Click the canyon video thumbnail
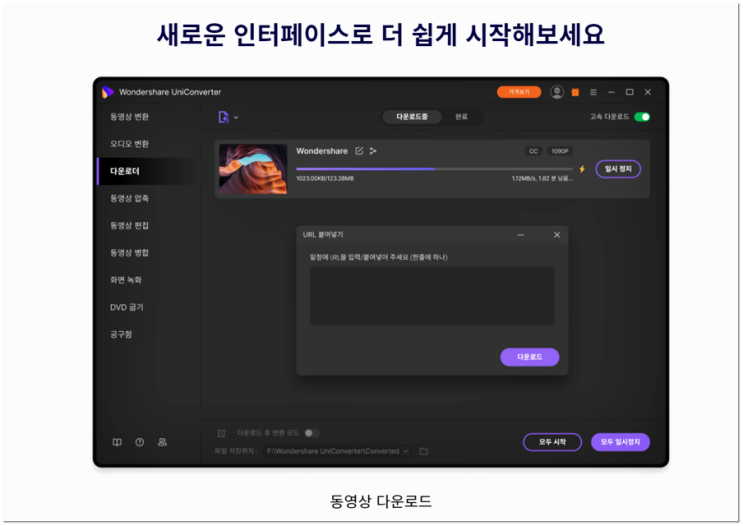This screenshot has height=526, width=743. [253, 169]
